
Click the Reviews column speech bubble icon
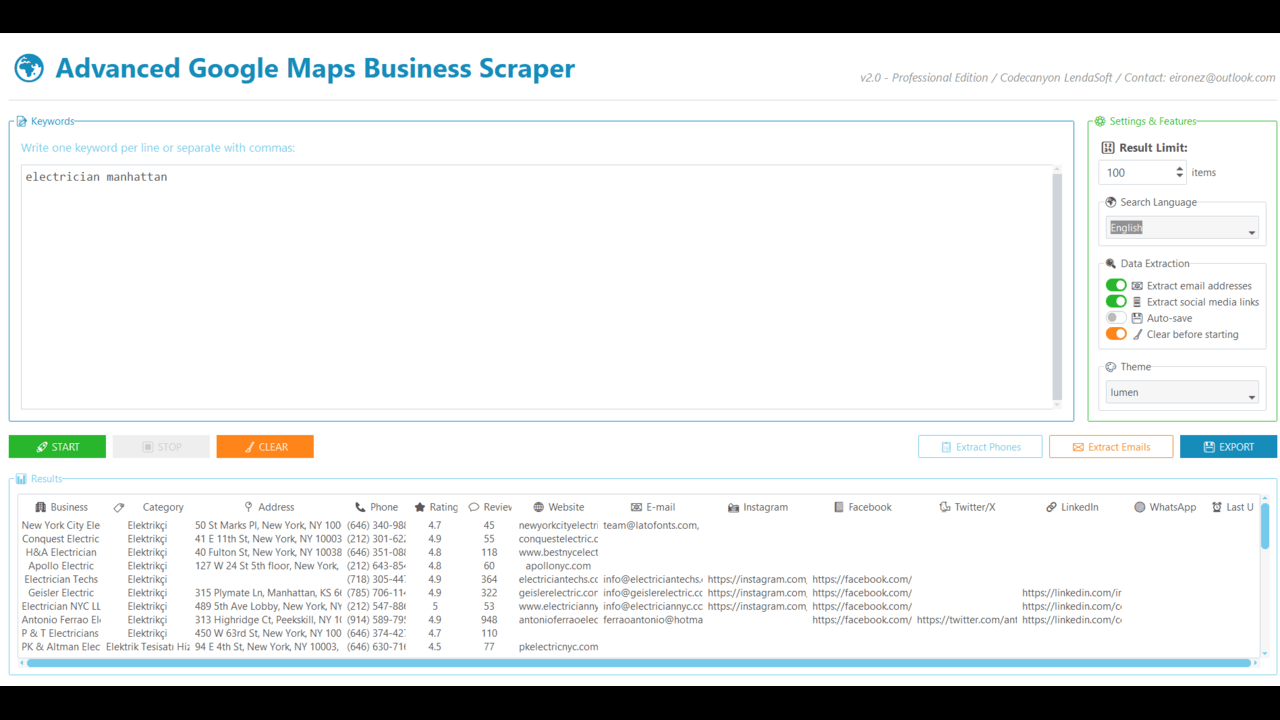(474, 507)
